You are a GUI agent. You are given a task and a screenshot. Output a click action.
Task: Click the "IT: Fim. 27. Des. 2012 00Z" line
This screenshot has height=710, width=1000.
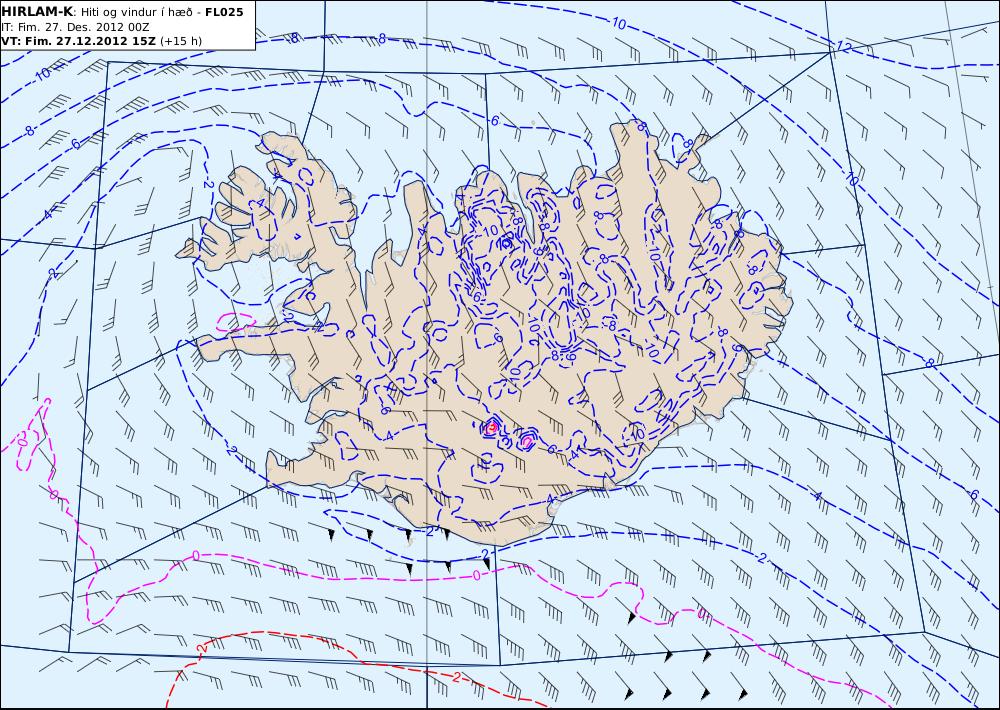tap(74, 27)
